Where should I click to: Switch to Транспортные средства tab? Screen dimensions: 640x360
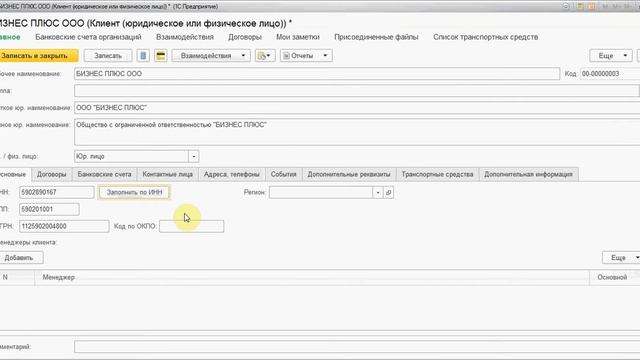[438, 174]
